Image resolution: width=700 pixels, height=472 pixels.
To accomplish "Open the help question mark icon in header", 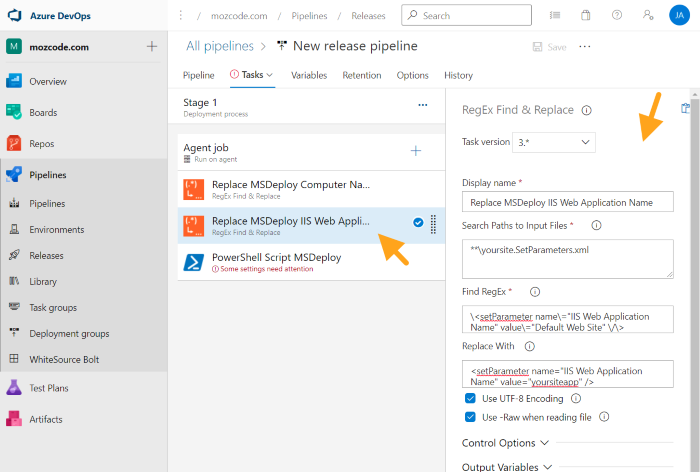I will (x=616, y=16).
